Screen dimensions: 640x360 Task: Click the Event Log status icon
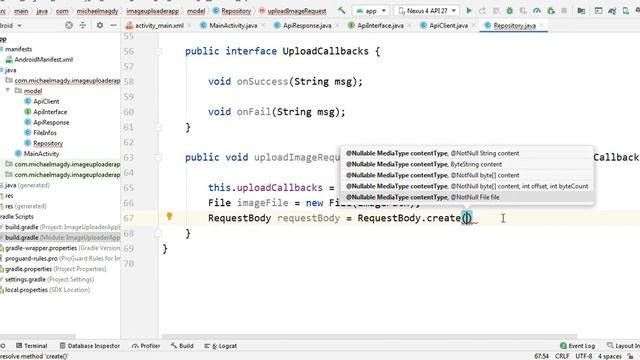coord(563,346)
